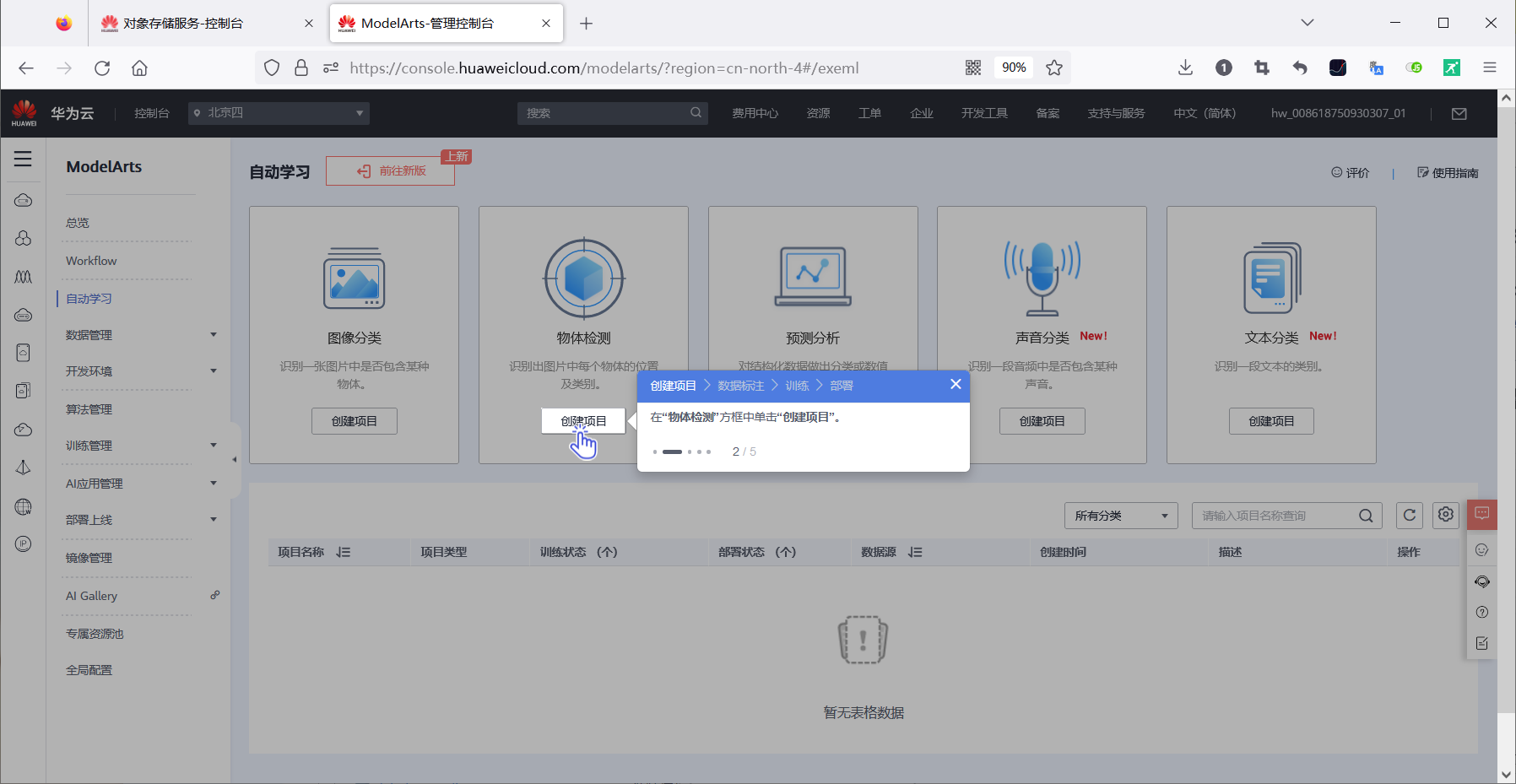Close the guided tour popup
Image resolution: width=1516 pixels, height=784 pixels.
pyautogui.click(x=956, y=385)
